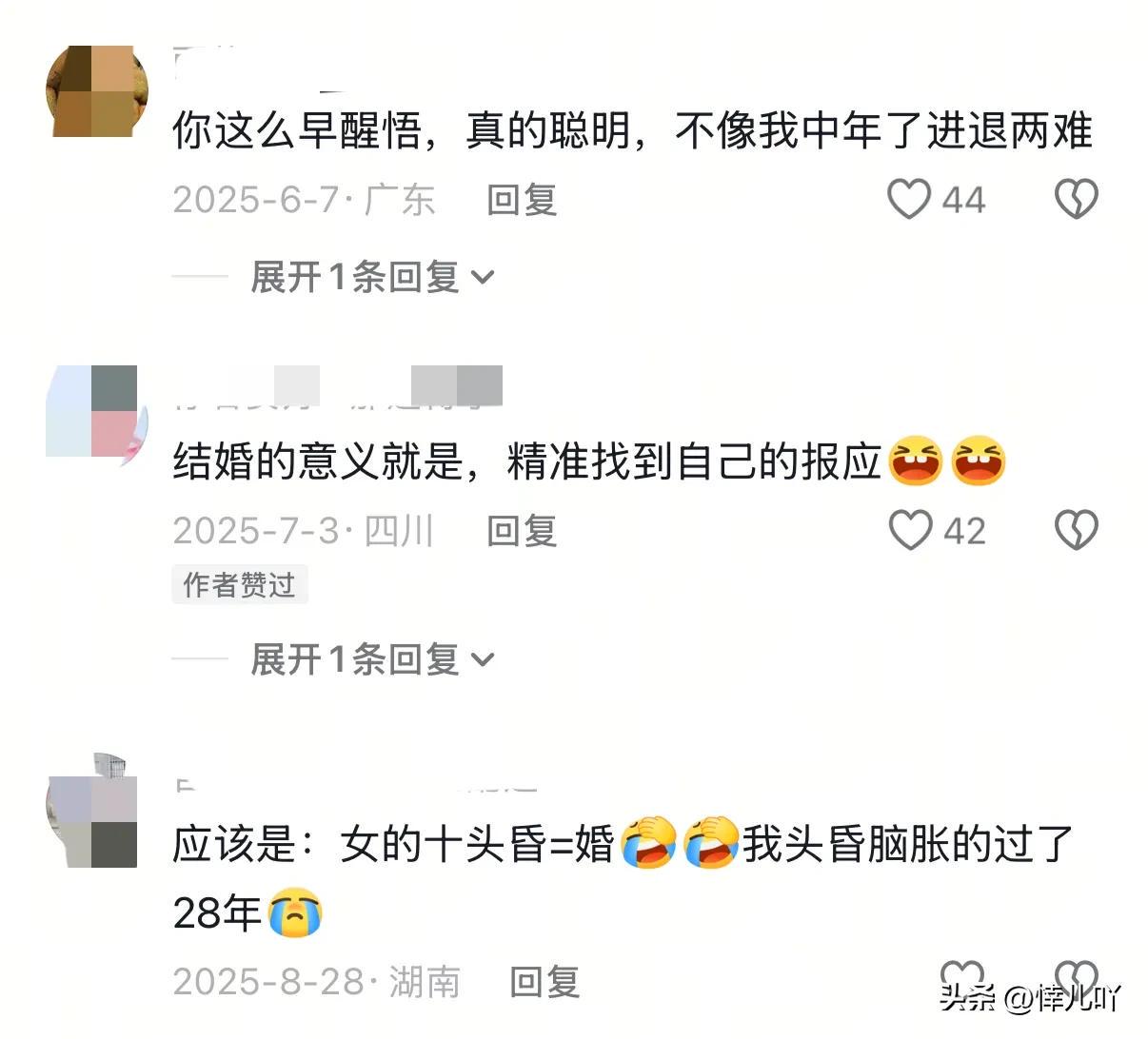
Task: Reply to the 2025-6-7 Guangdong comment
Action: coord(522,200)
